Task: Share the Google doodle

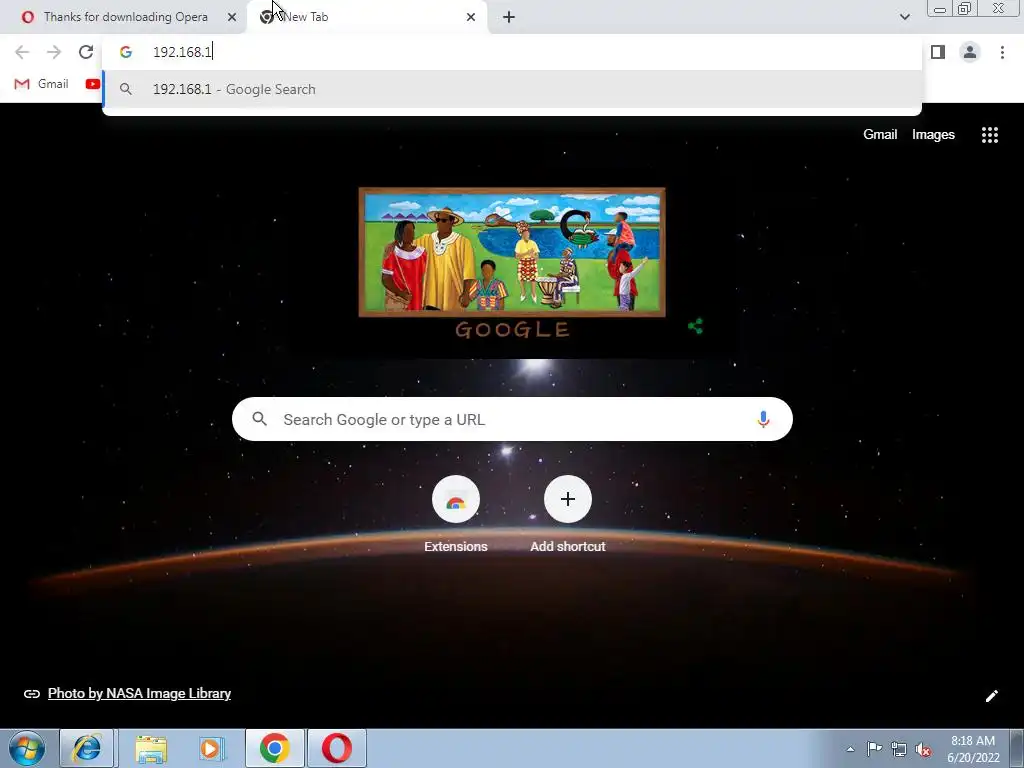Action: pyautogui.click(x=696, y=326)
